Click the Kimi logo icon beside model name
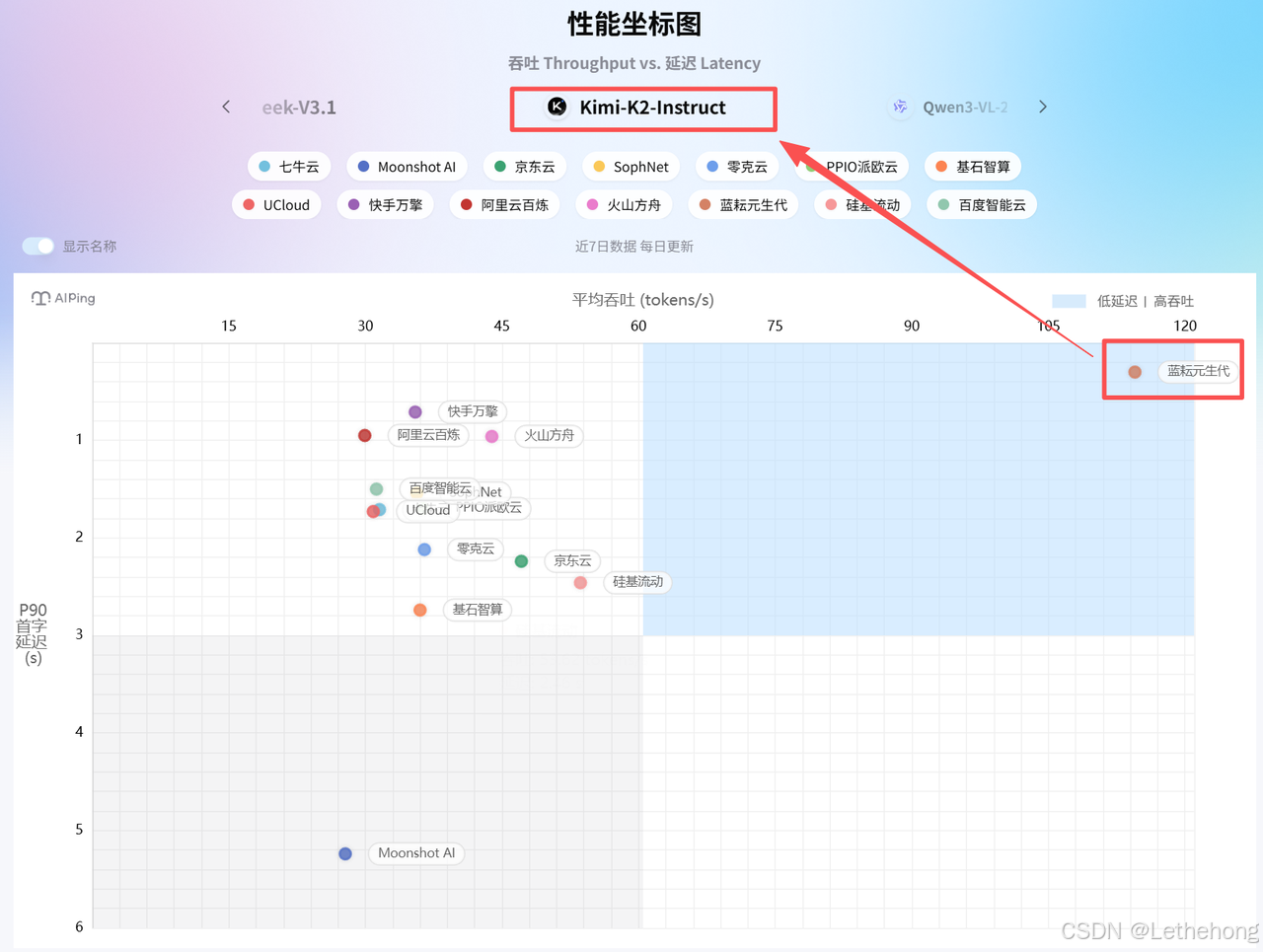Image resolution: width=1263 pixels, height=952 pixels. (557, 108)
